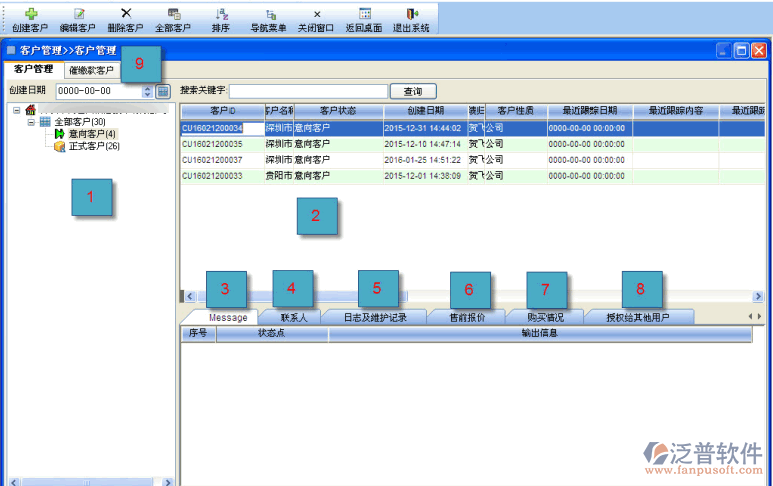Click the 状态点 column header
This screenshot has height=486, width=773.
272,334
